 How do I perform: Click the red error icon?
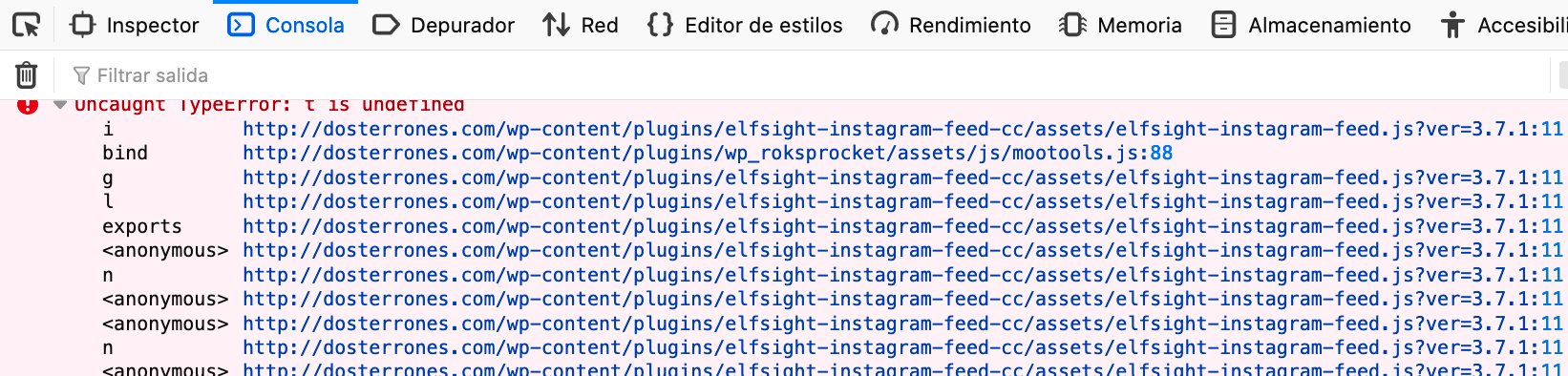(x=28, y=104)
